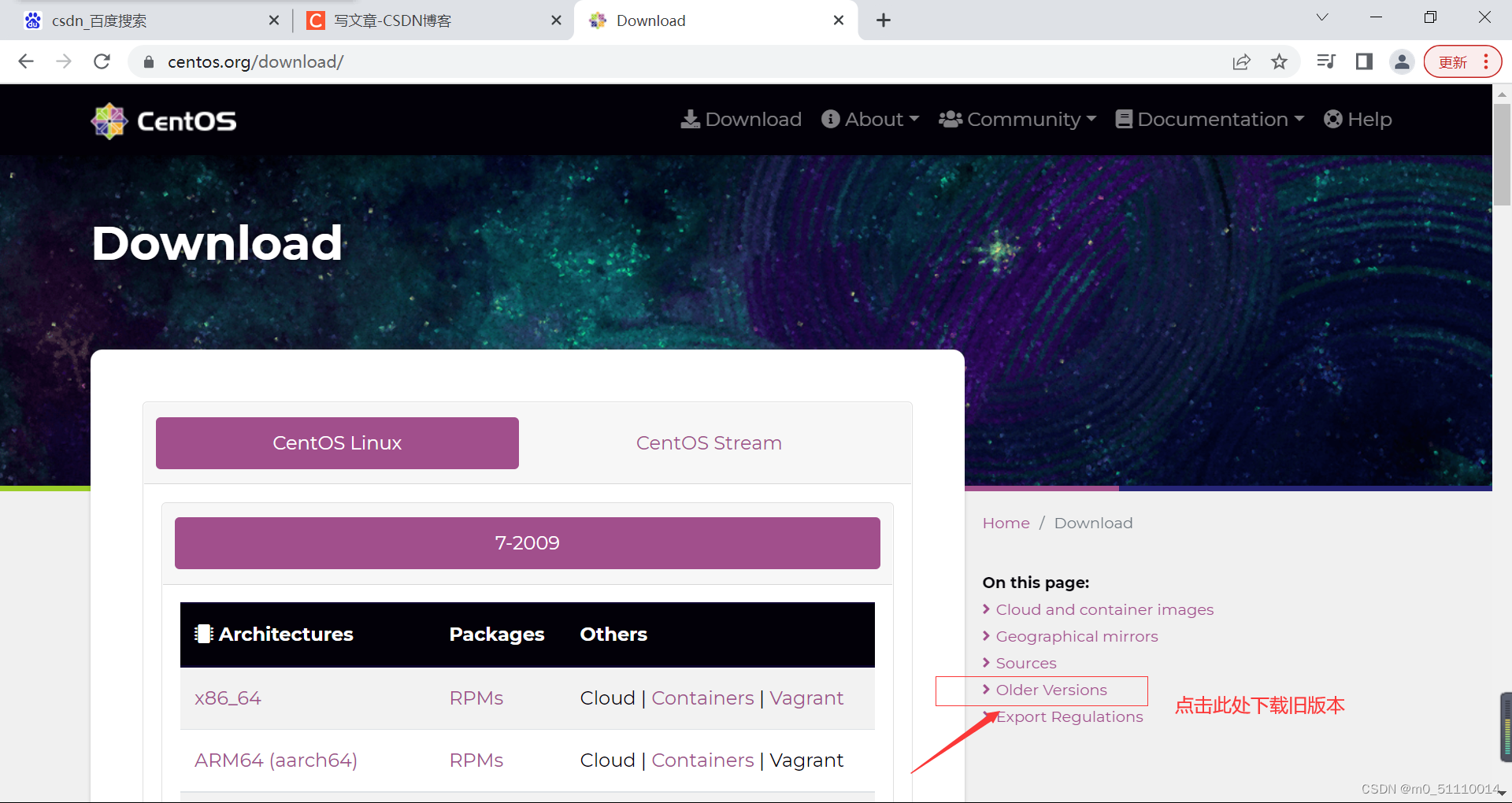Open the Help navigation link
The height and width of the screenshot is (803, 1512).
click(1358, 120)
